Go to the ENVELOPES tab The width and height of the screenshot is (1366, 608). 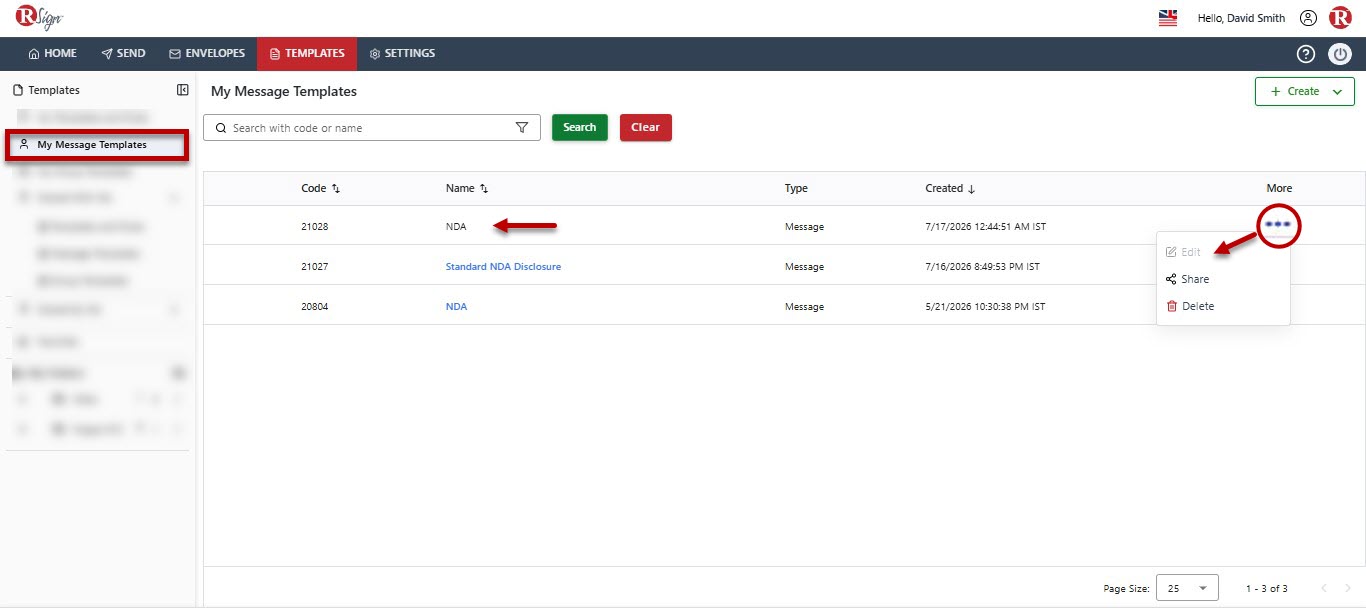click(207, 54)
